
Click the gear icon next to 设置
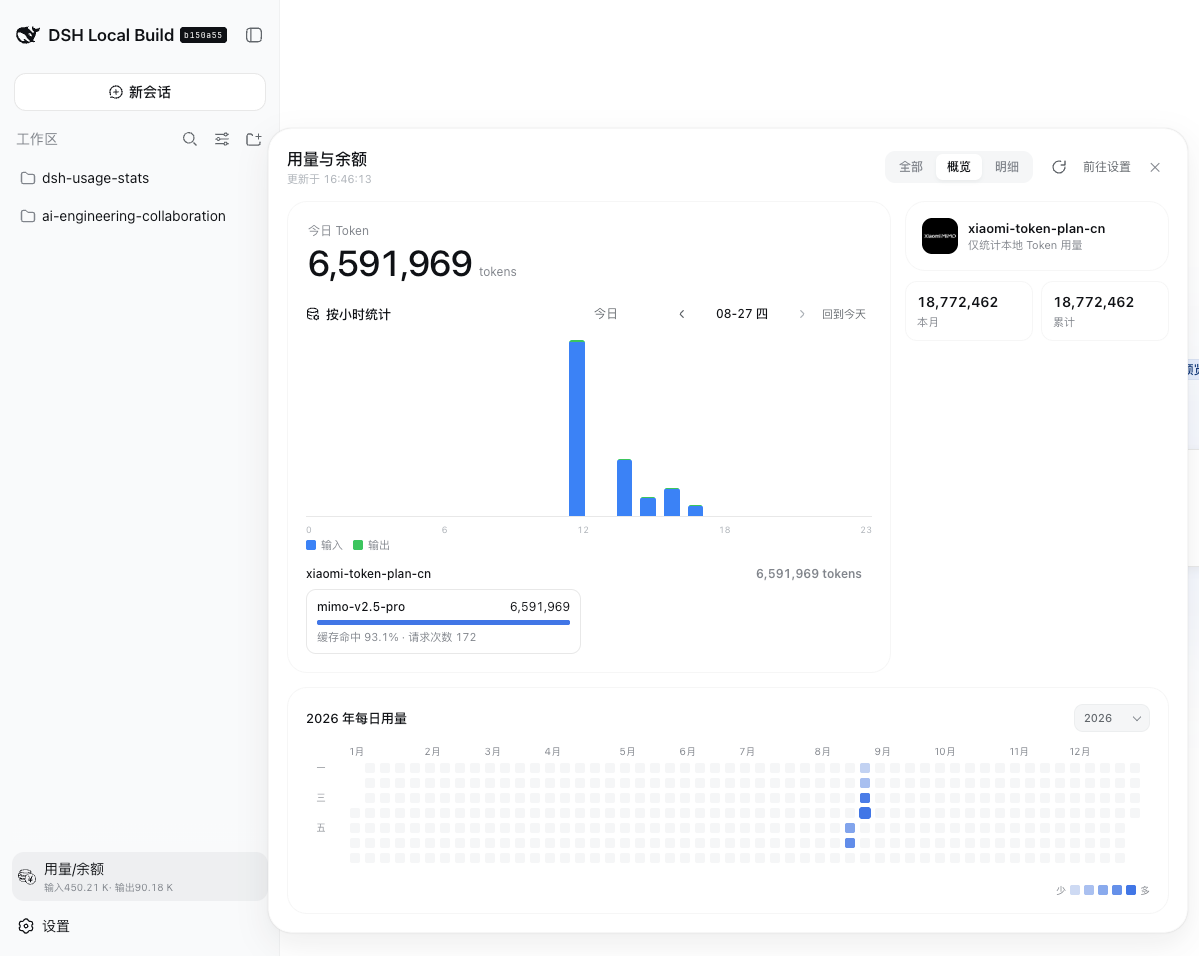coord(26,926)
